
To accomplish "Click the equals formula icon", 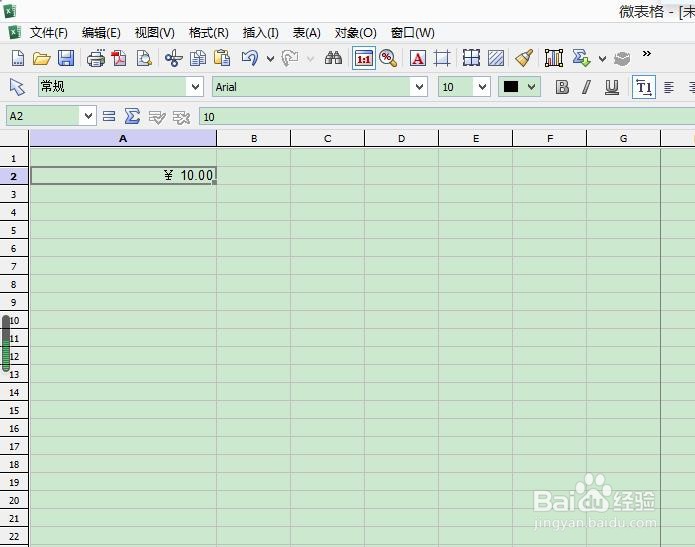I will click(109, 117).
